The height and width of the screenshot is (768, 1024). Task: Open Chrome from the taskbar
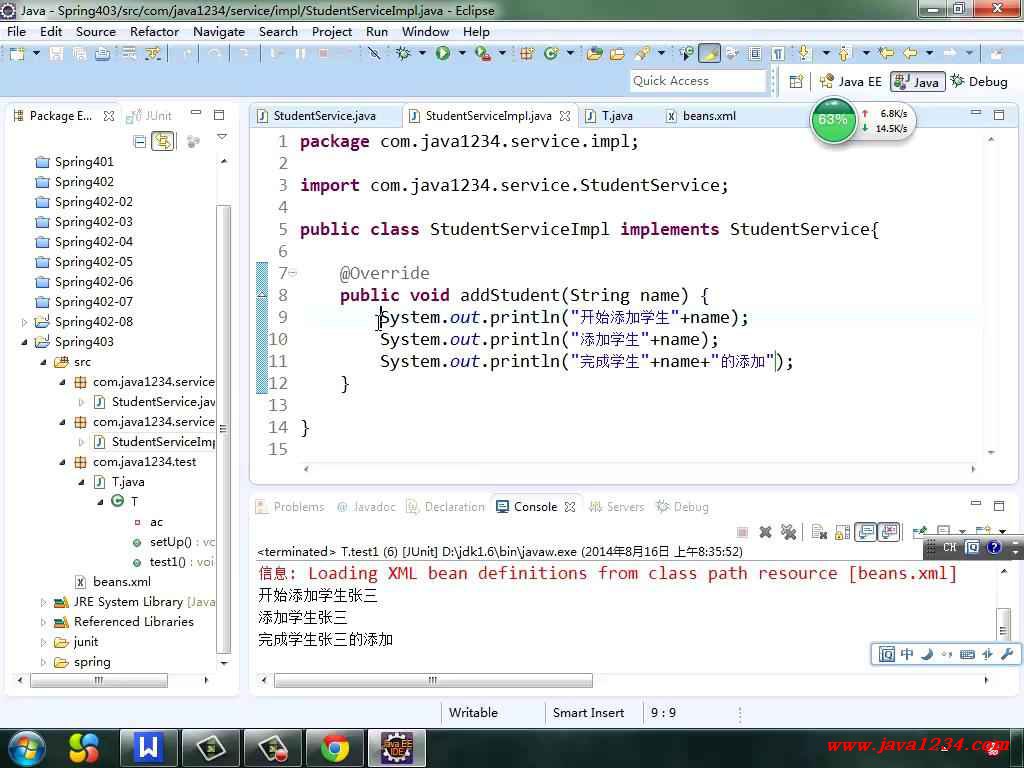(334, 748)
